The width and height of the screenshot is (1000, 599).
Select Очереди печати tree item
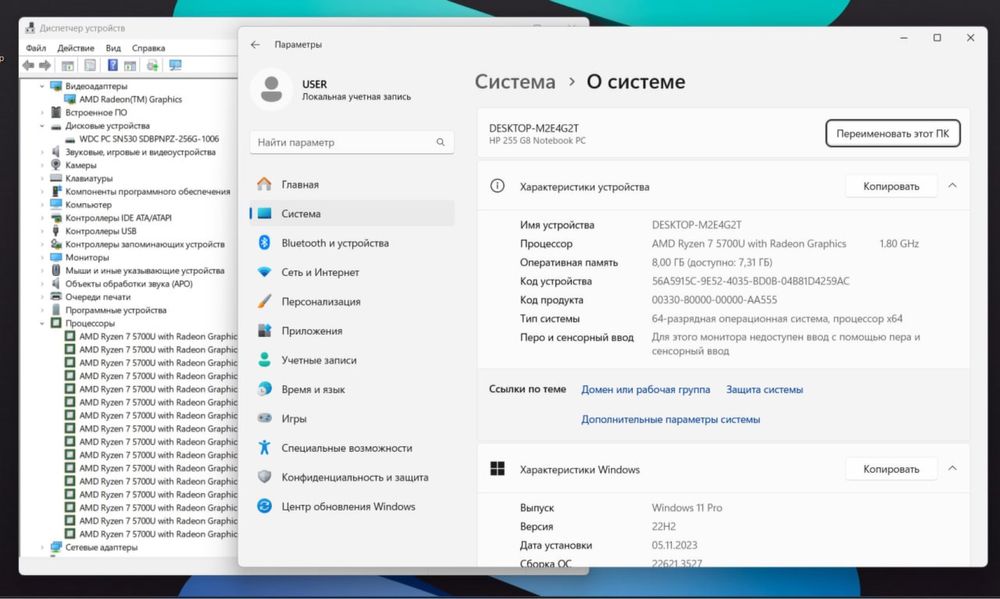(98, 297)
